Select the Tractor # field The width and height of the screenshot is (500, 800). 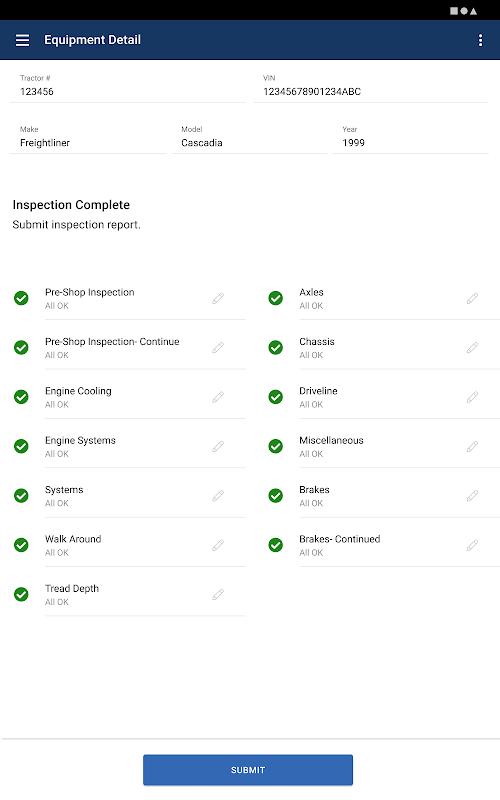[x=128, y=86]
